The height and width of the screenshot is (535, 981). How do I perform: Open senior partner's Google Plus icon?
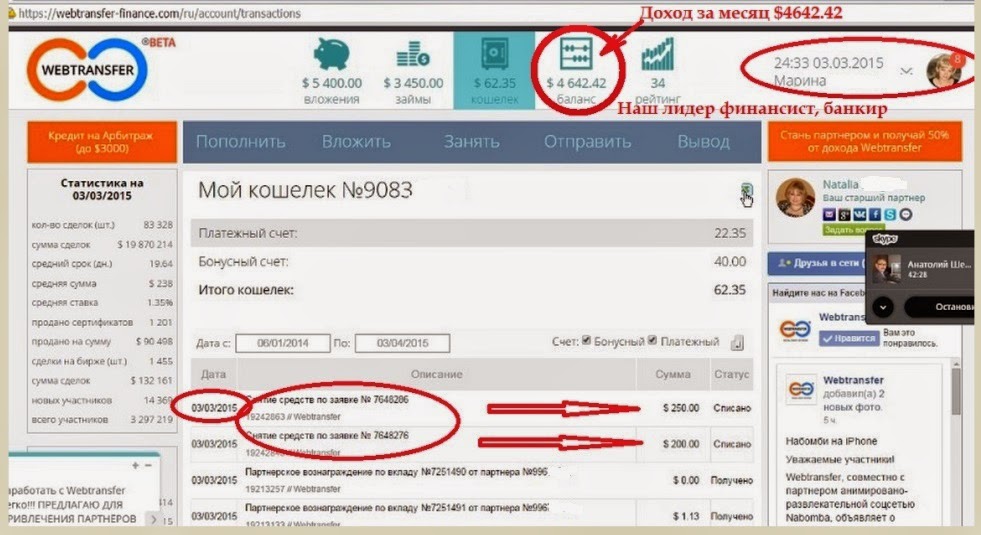(845, 215)
